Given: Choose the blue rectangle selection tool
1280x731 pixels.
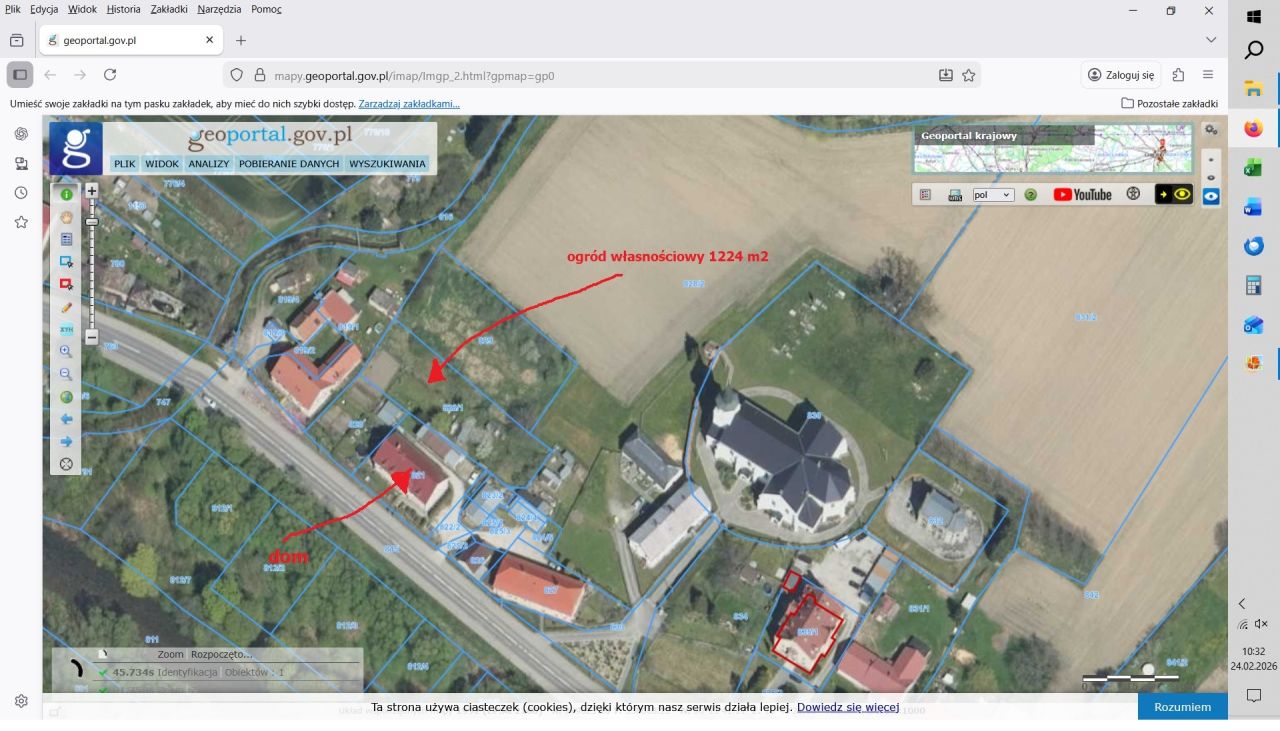Looking at the screenshot, I should click(67, 262).
